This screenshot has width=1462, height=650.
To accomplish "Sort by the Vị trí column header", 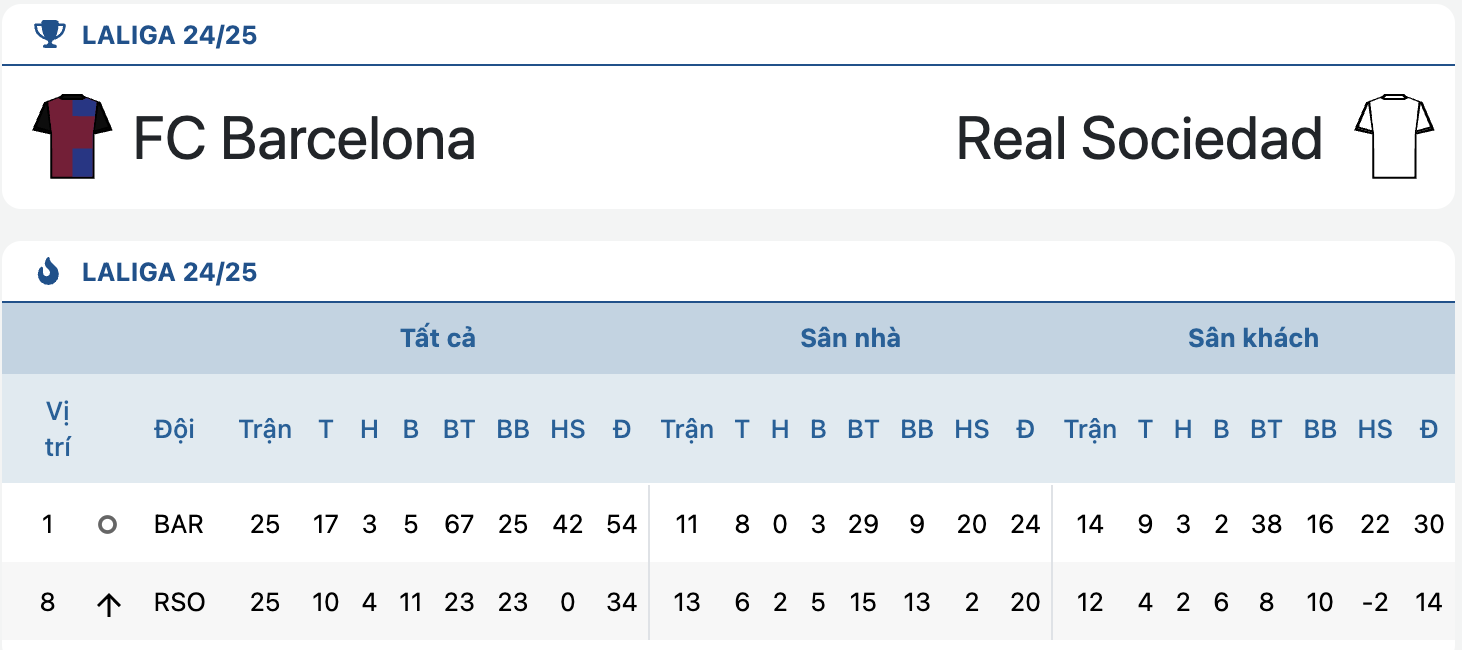I will coord(58,429).
